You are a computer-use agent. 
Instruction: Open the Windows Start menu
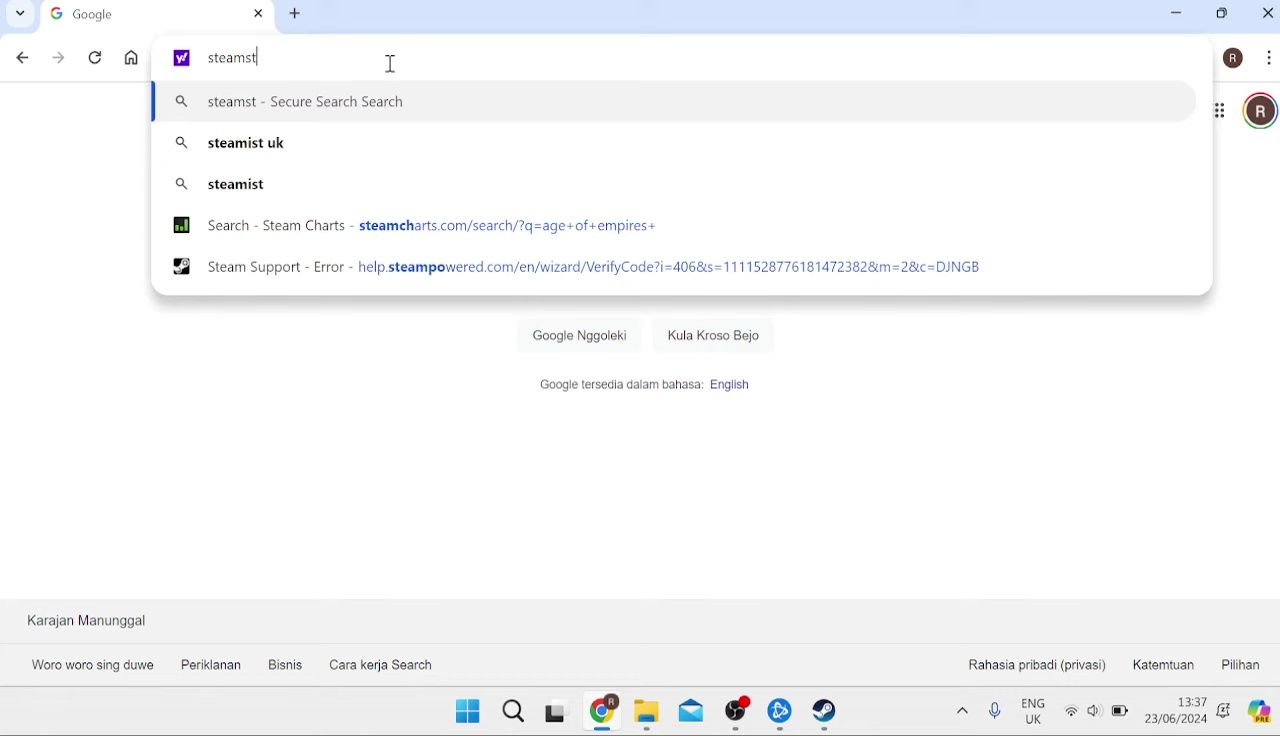click(x=467, y=711)
